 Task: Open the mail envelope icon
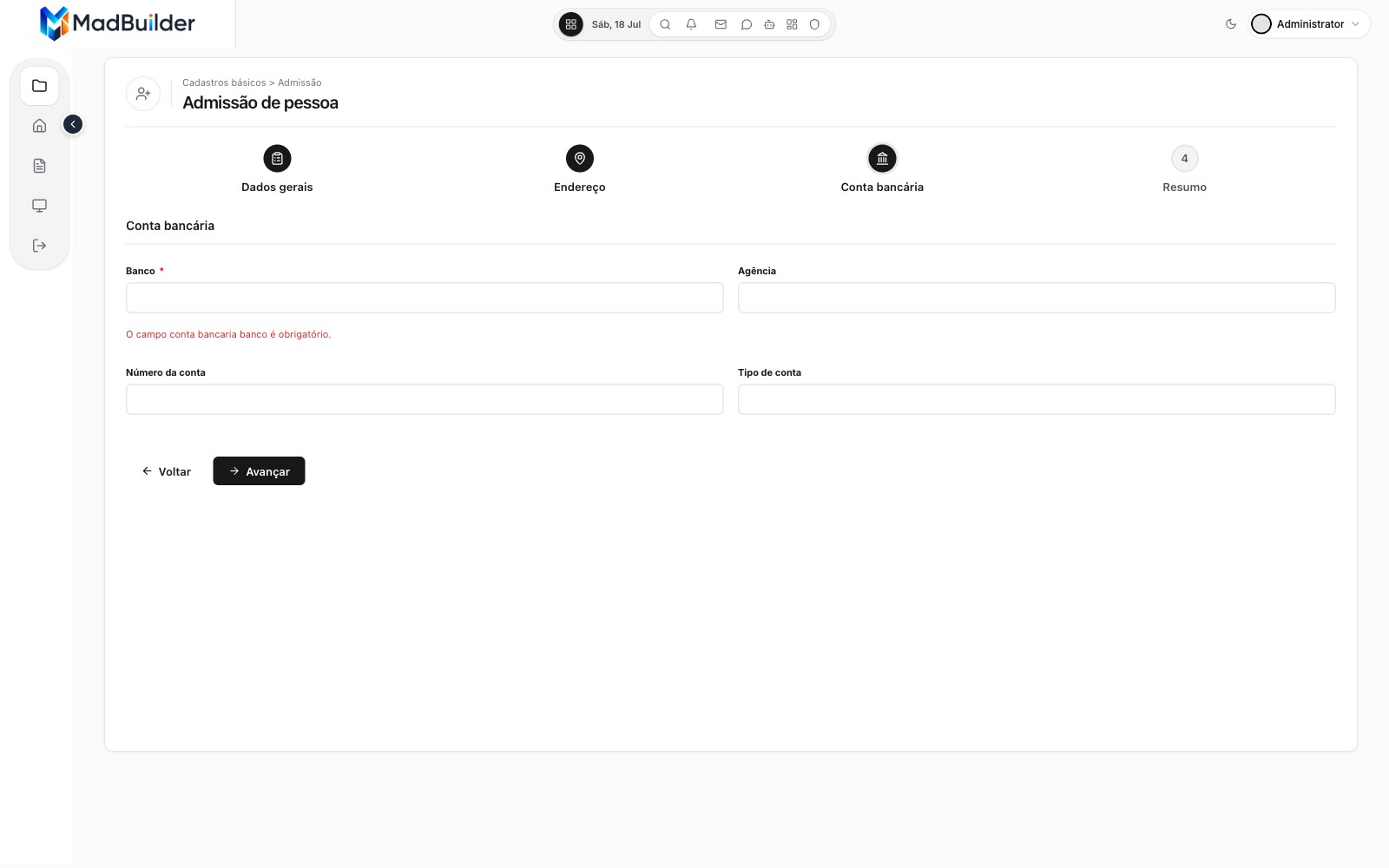(721, 24)
